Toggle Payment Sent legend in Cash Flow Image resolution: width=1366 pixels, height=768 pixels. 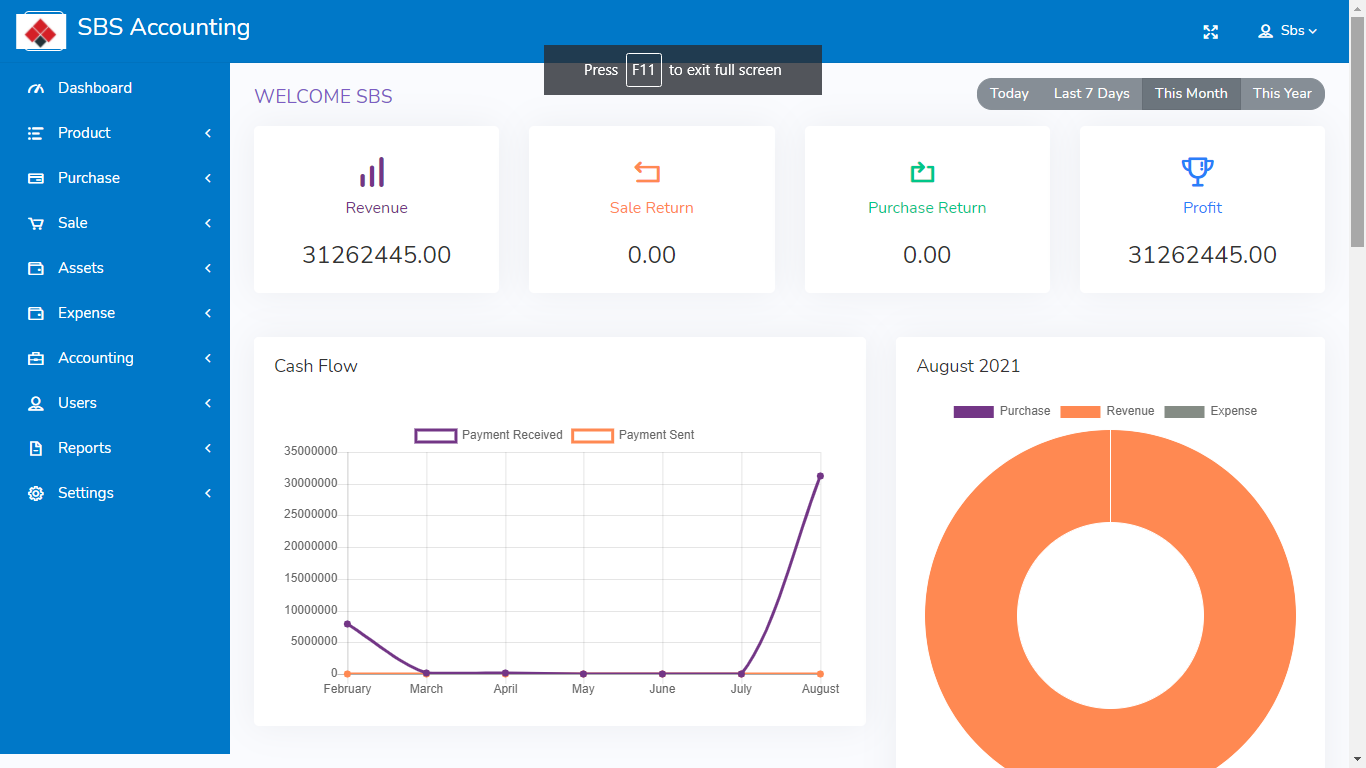633,436
